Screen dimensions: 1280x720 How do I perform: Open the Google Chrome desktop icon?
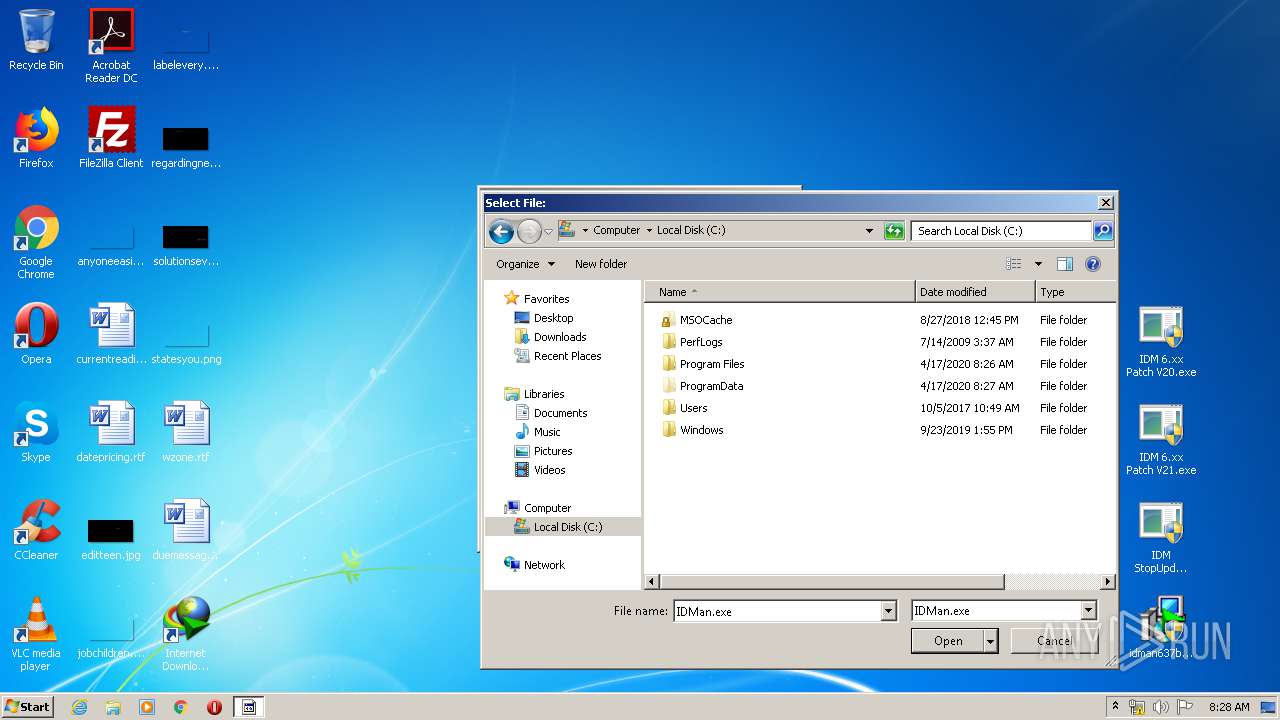(36, 242)
